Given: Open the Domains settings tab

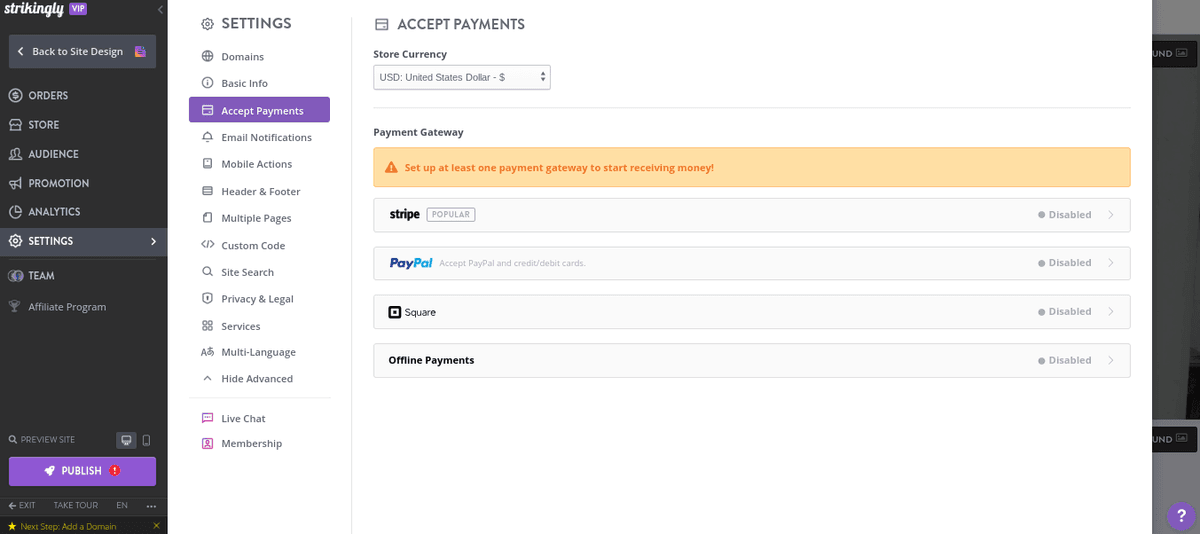Looking at the screenshot, I should (x=242, y=57).
